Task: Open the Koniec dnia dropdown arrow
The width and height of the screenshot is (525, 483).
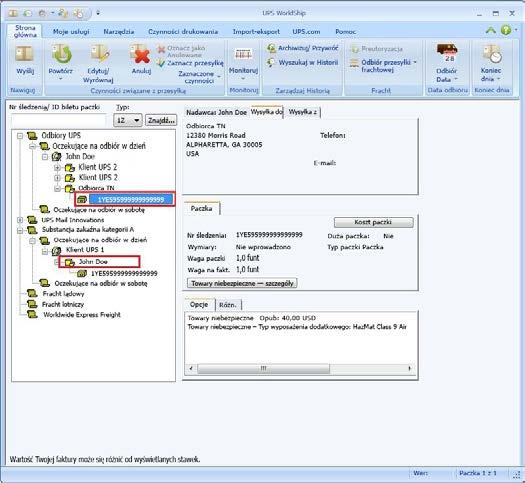Action: [x=499, y=79]
